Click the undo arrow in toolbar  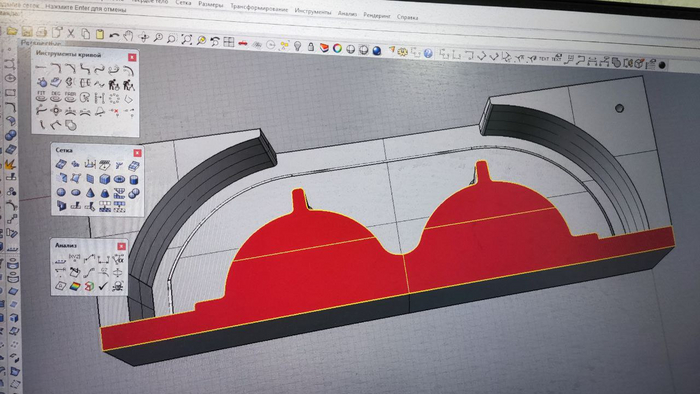pyautogui.click(x=114, y=36)
